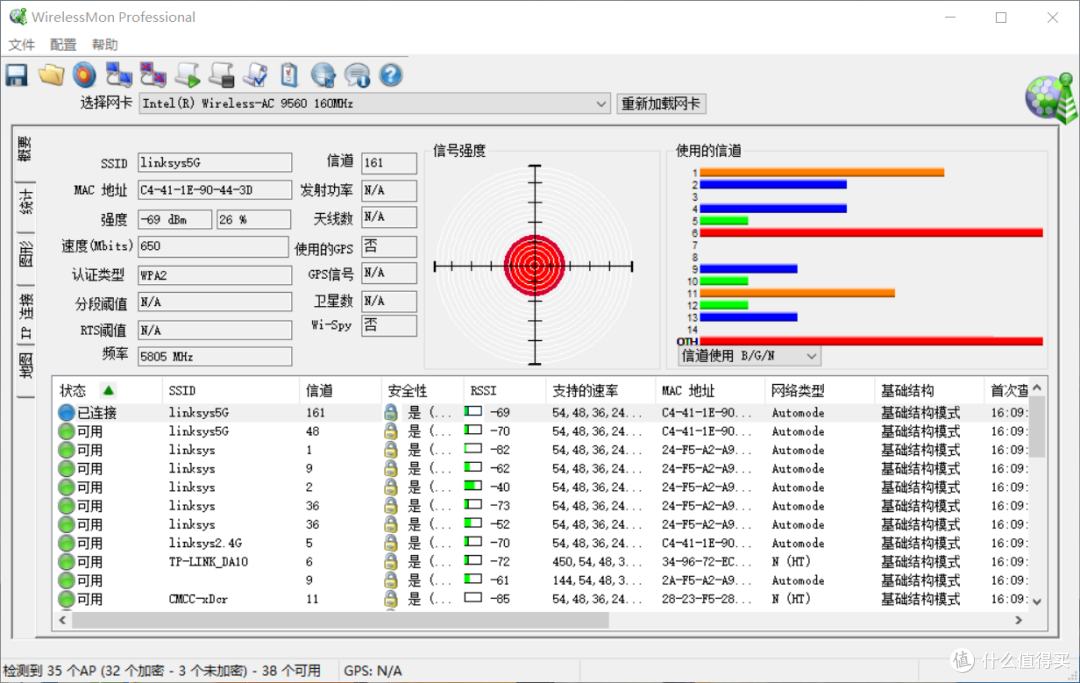Click the 重新加载网卡 button
This screenshot has height=683, width=1080.
661,104
